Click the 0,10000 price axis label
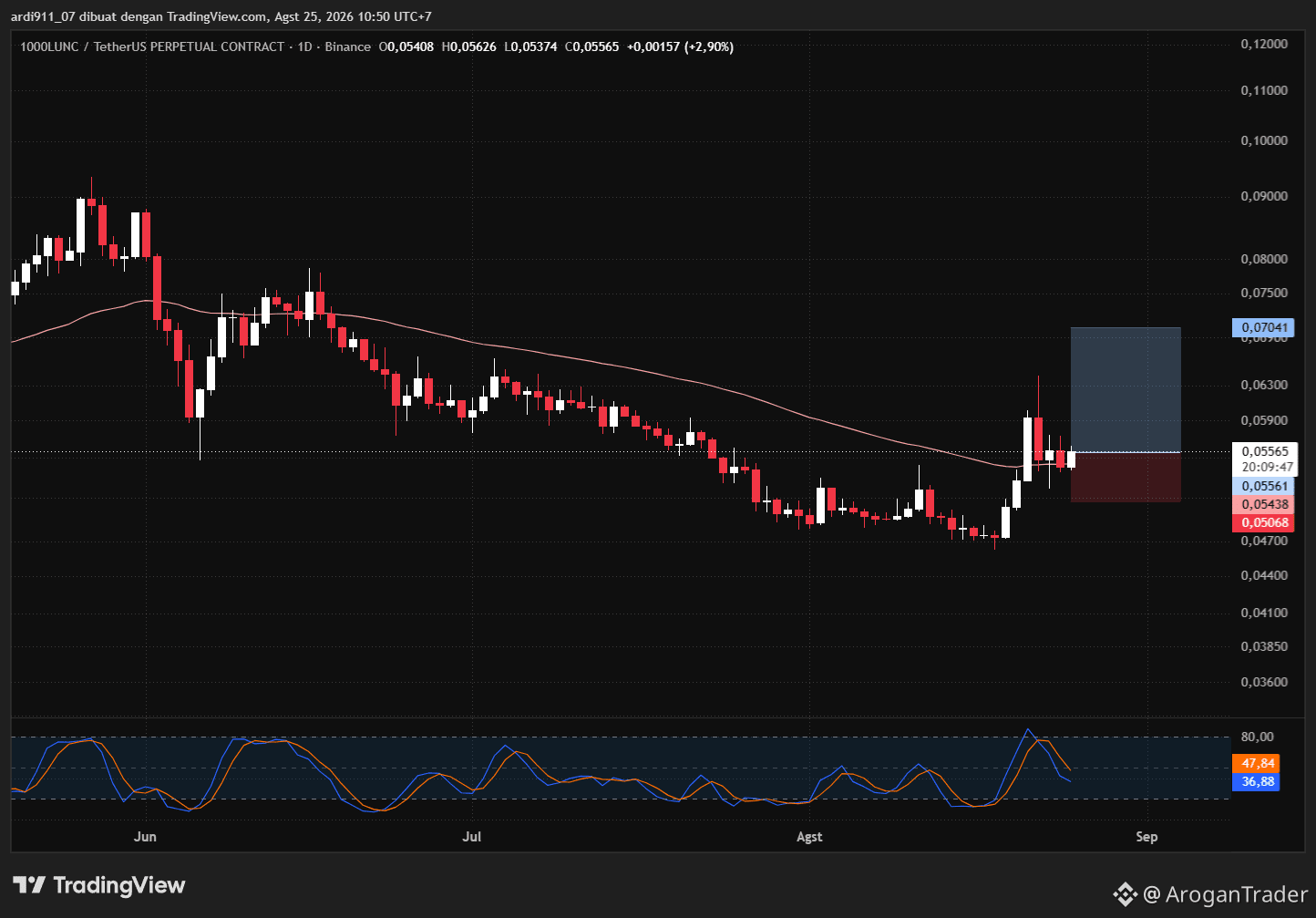The width and height of the screenshot is (1316, 918). pos(1264,140)
